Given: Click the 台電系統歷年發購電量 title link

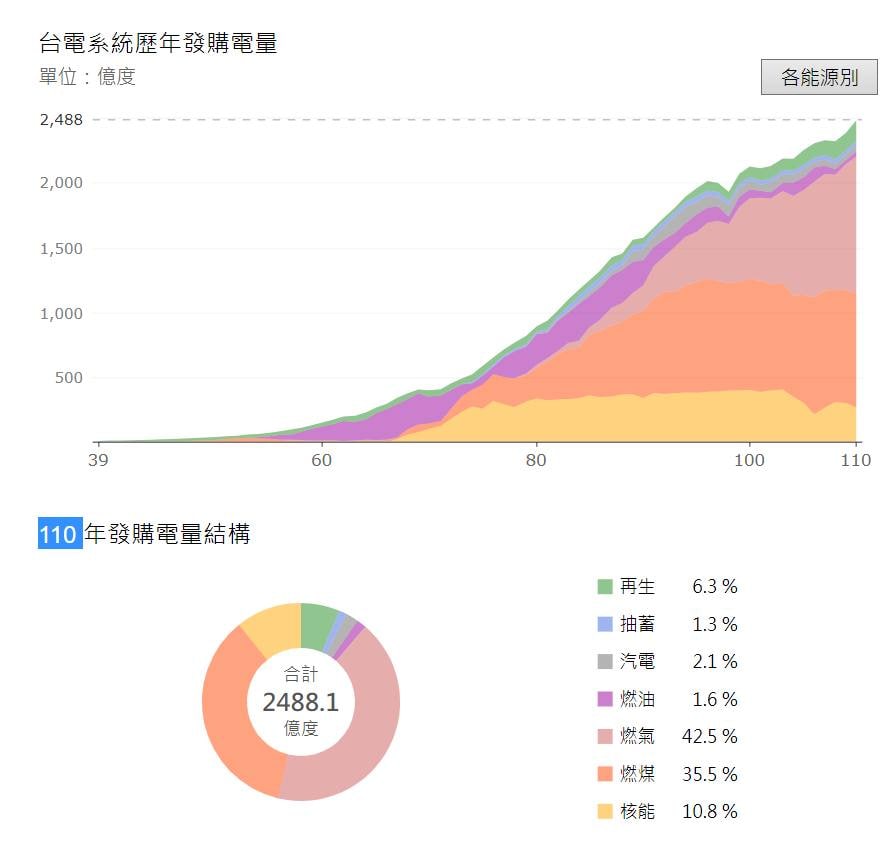Looking at the screenshot, I should pos(160,43).
